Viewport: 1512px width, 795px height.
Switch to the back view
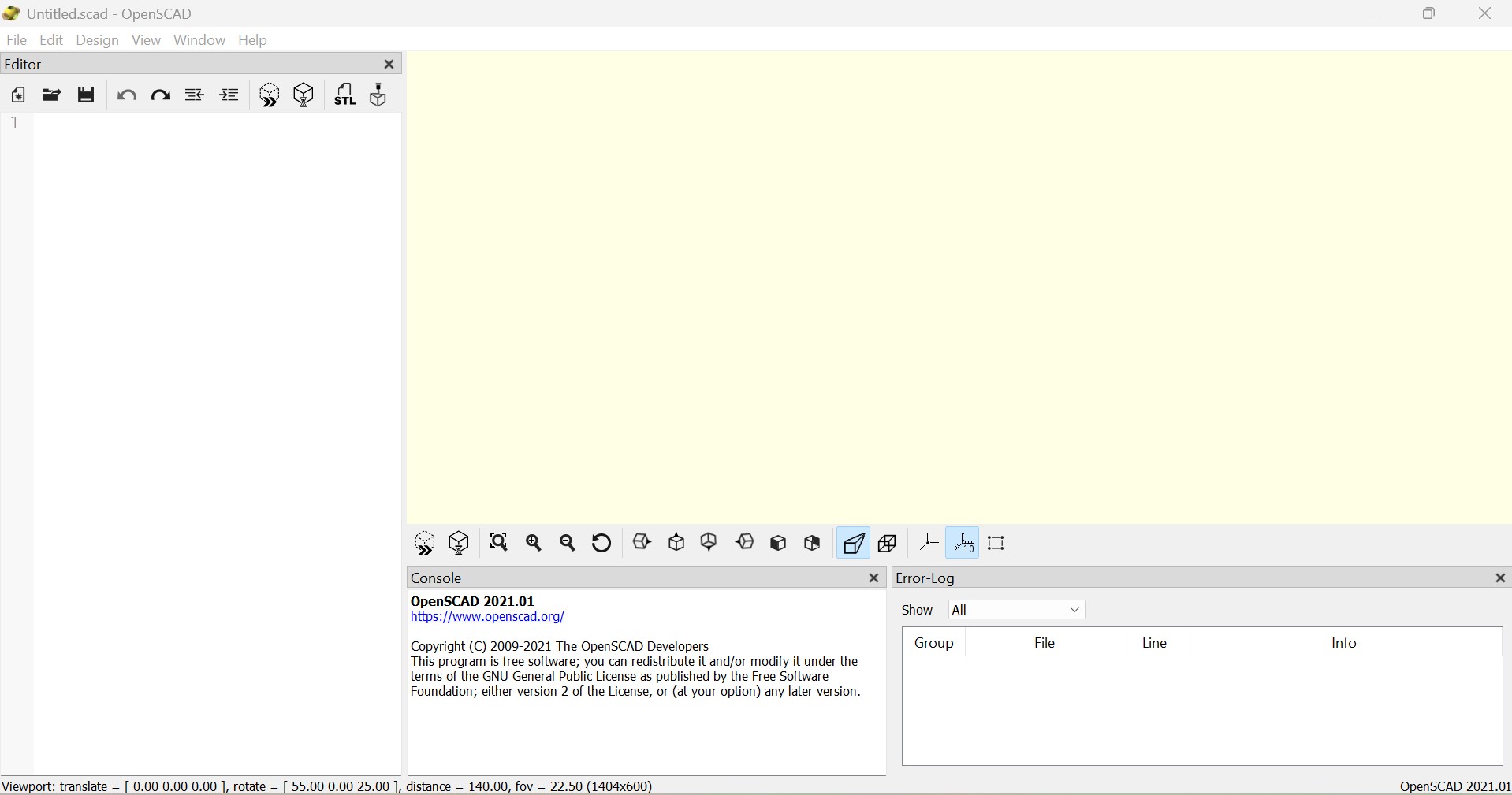pyautogui.click(x=813, y=544)
